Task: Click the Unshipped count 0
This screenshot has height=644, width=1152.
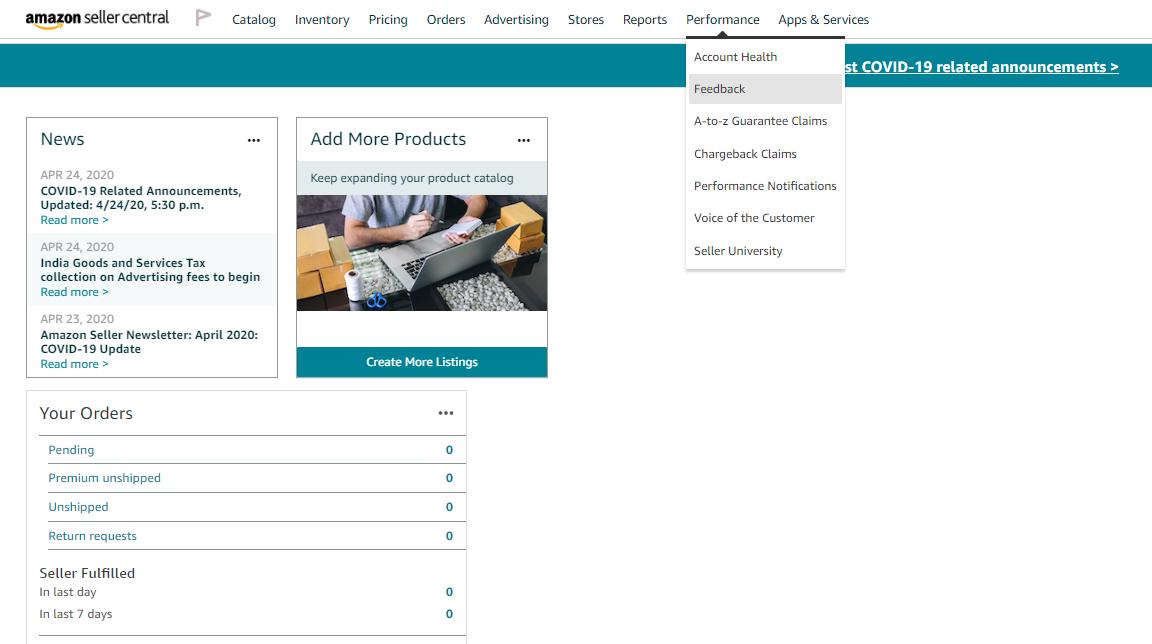Action: pos(449,507)
